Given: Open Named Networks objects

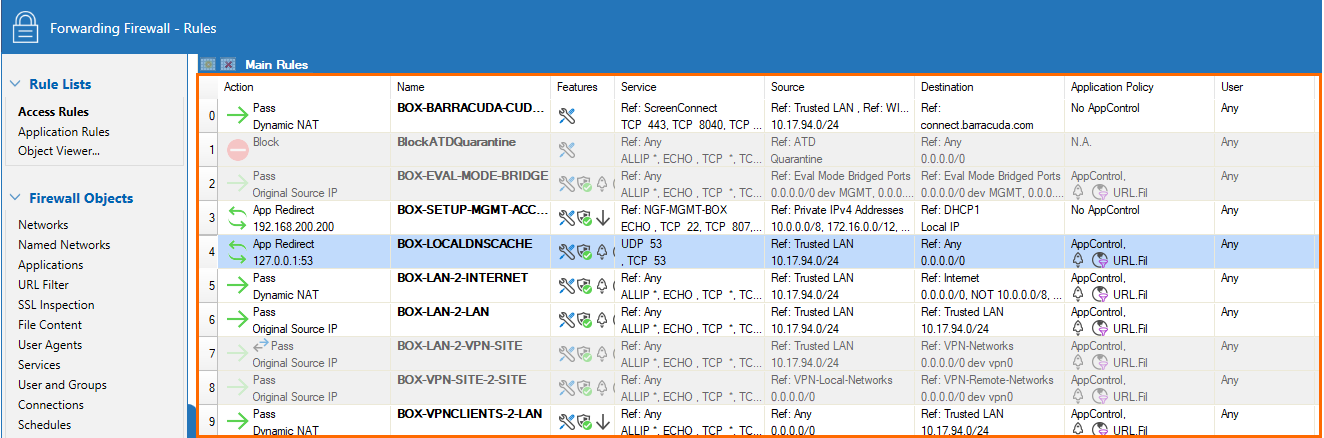Looking at the screenshot, I should pos(64,245).
